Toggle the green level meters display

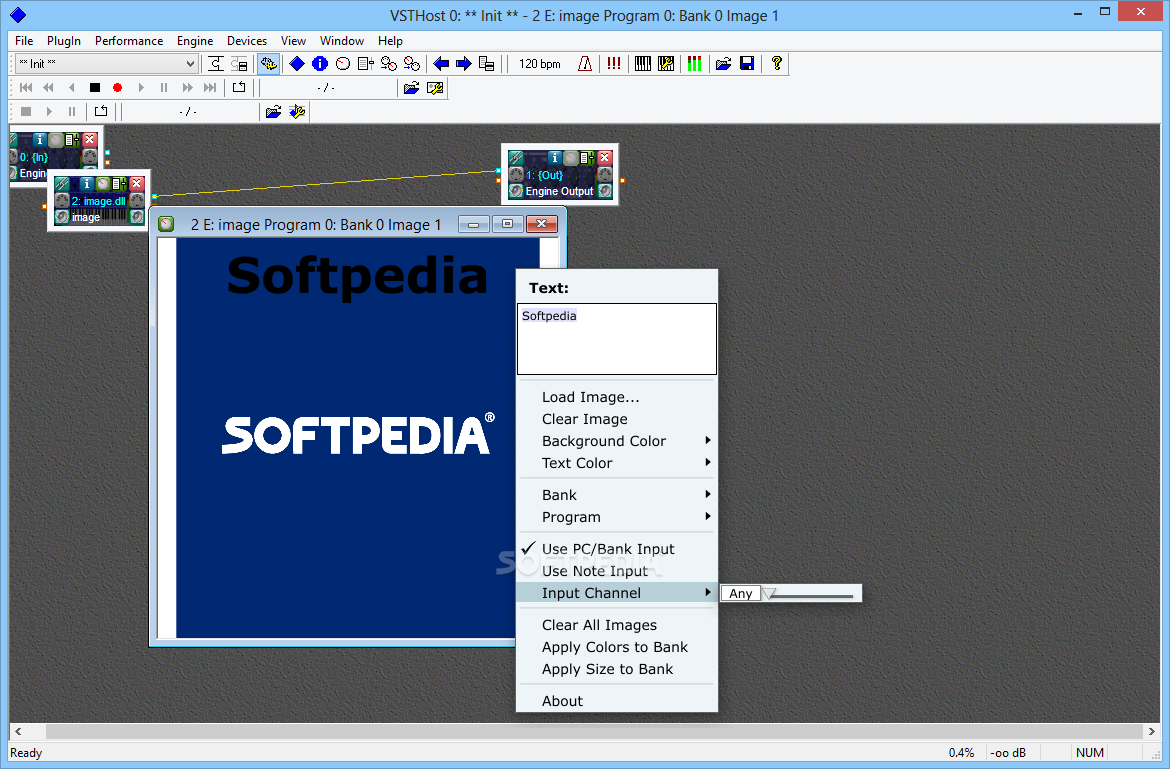click(x=694, y=63)
